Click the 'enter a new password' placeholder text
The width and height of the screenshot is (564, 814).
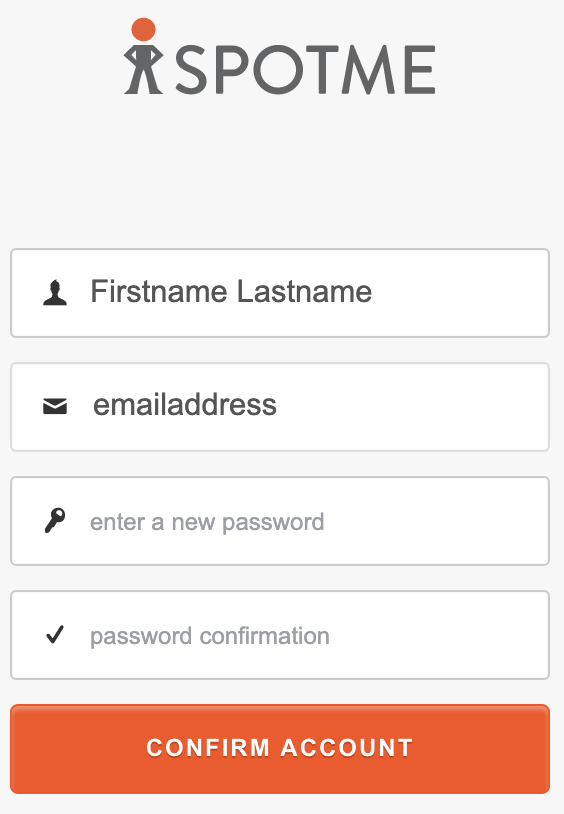207,522
